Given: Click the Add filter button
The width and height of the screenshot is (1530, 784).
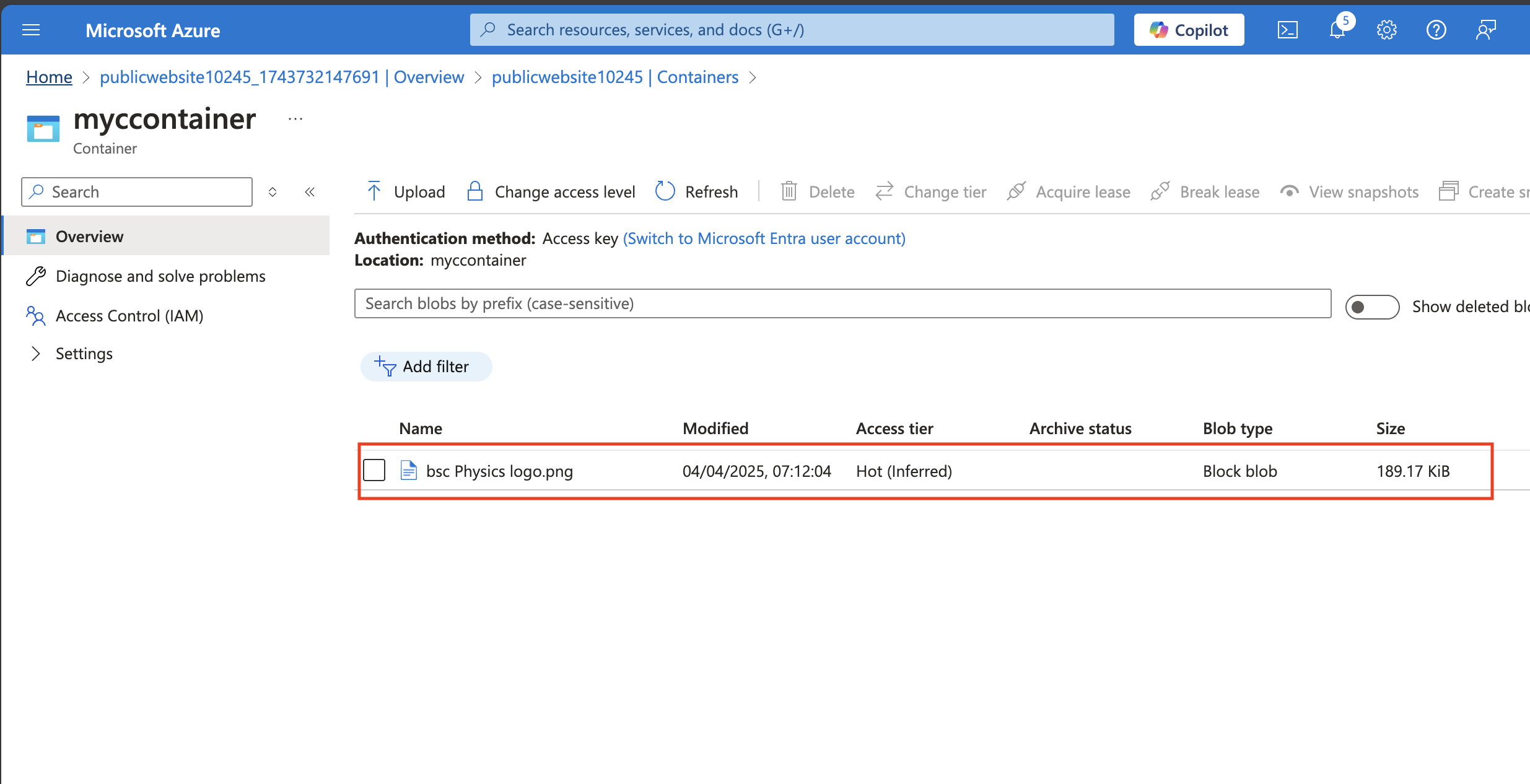Looking at the screenshot, I should click(426, 367).
